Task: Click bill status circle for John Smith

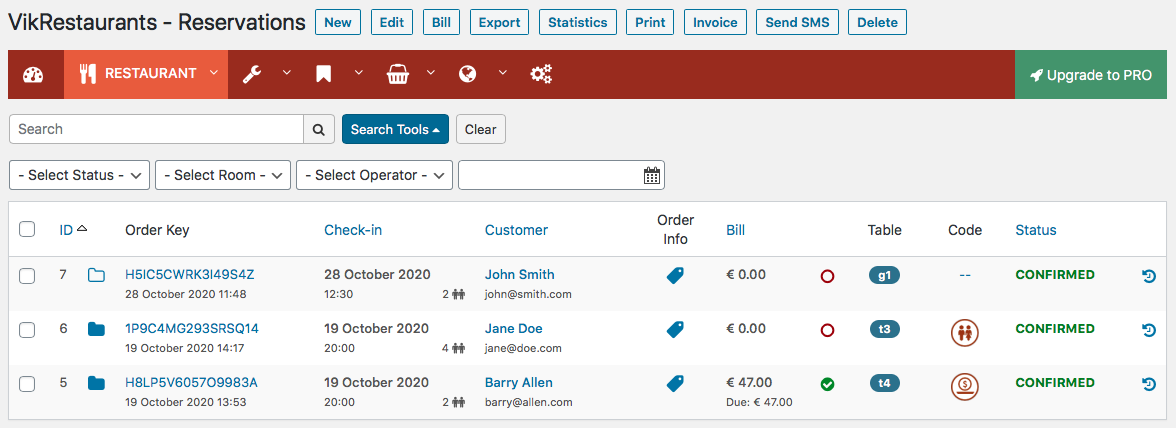Action: click(827, 276)
